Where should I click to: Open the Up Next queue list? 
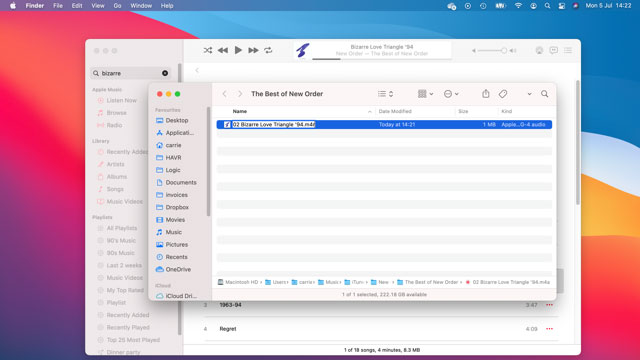tap(568, 50)
